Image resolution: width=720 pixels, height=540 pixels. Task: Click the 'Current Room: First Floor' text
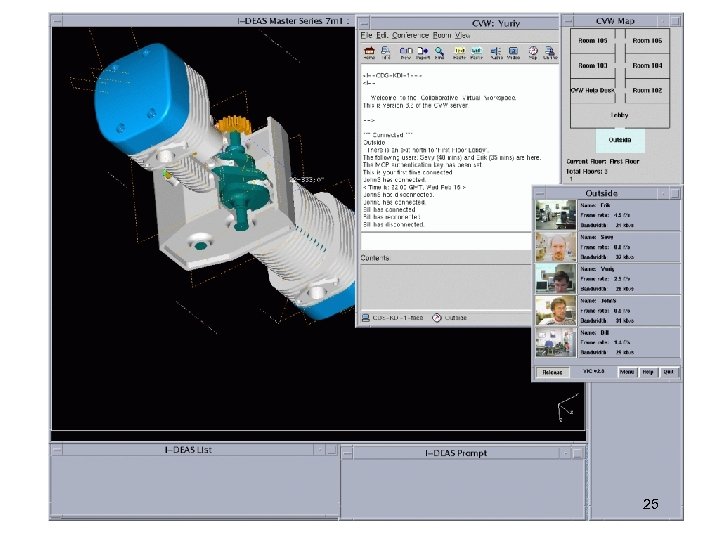click(x=602, y=162)
